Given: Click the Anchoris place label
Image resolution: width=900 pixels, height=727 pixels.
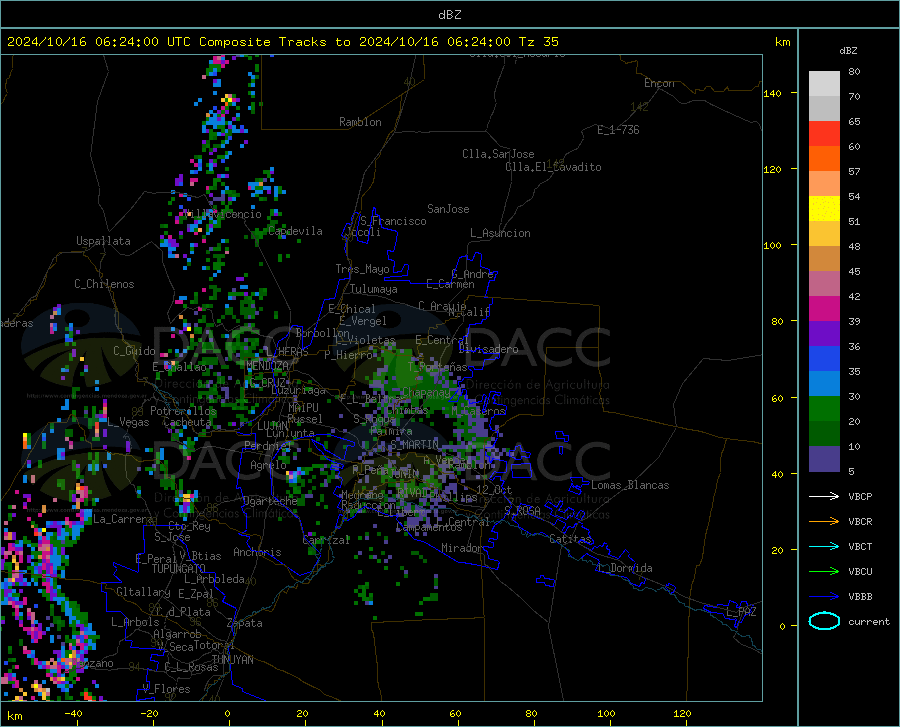Looking at the screenshot, I should pos(257,553).
